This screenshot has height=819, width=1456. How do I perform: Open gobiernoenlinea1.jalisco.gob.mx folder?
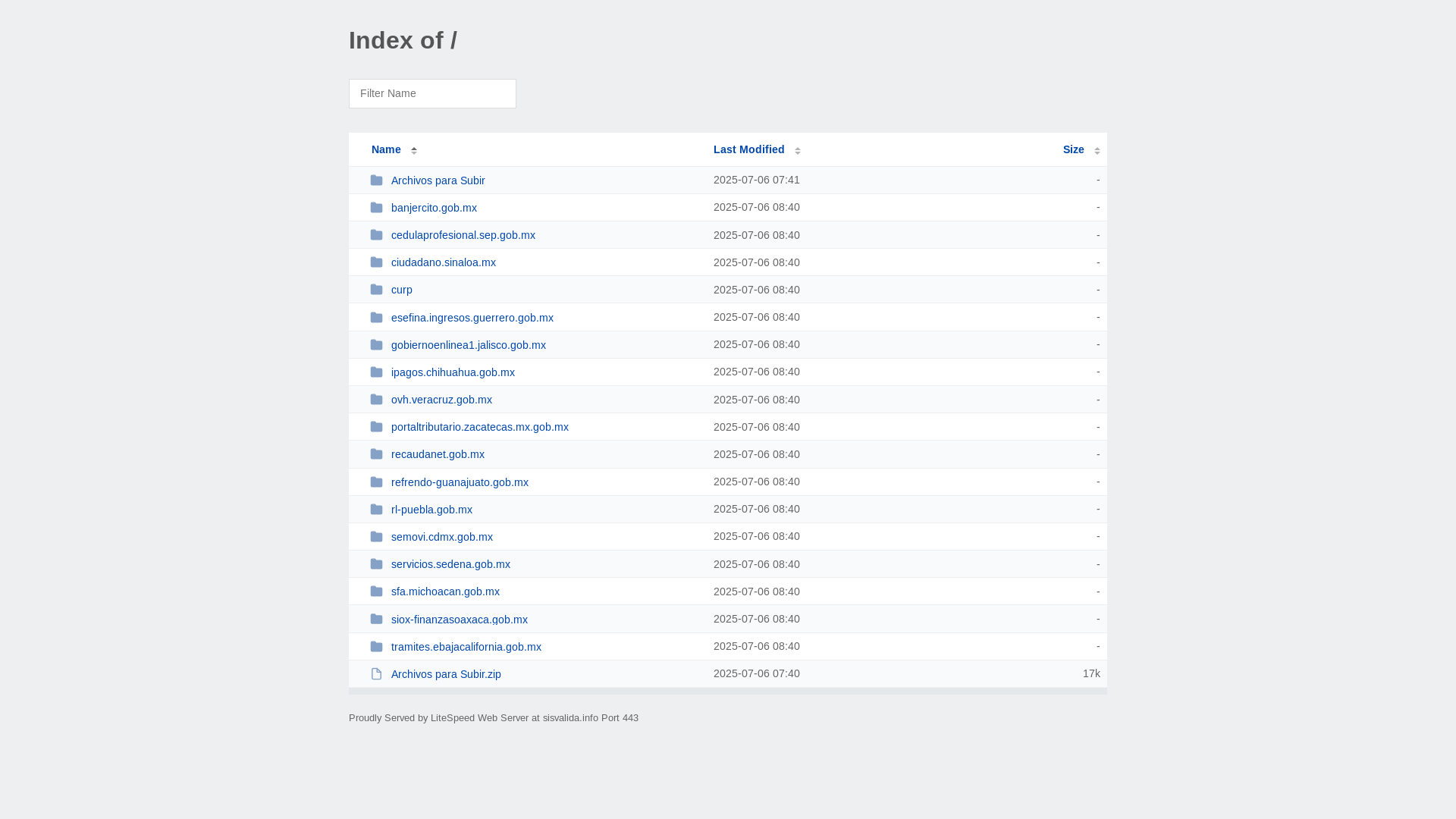[468, 345]
